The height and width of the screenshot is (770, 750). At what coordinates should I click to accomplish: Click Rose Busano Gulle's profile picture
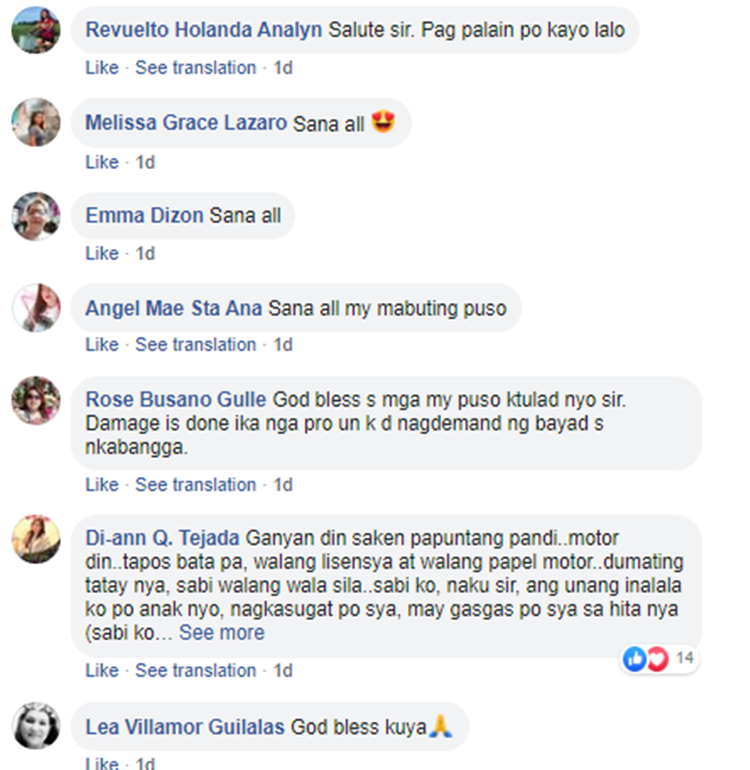point(36,400)
